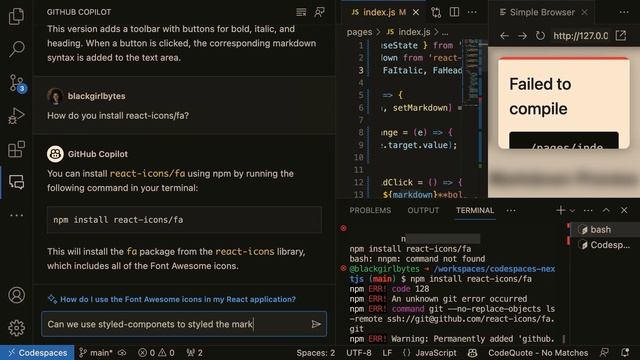Open the terminal launch profile dropdown
This screenshot has width=640, height=360.
[x=572, y=211]
